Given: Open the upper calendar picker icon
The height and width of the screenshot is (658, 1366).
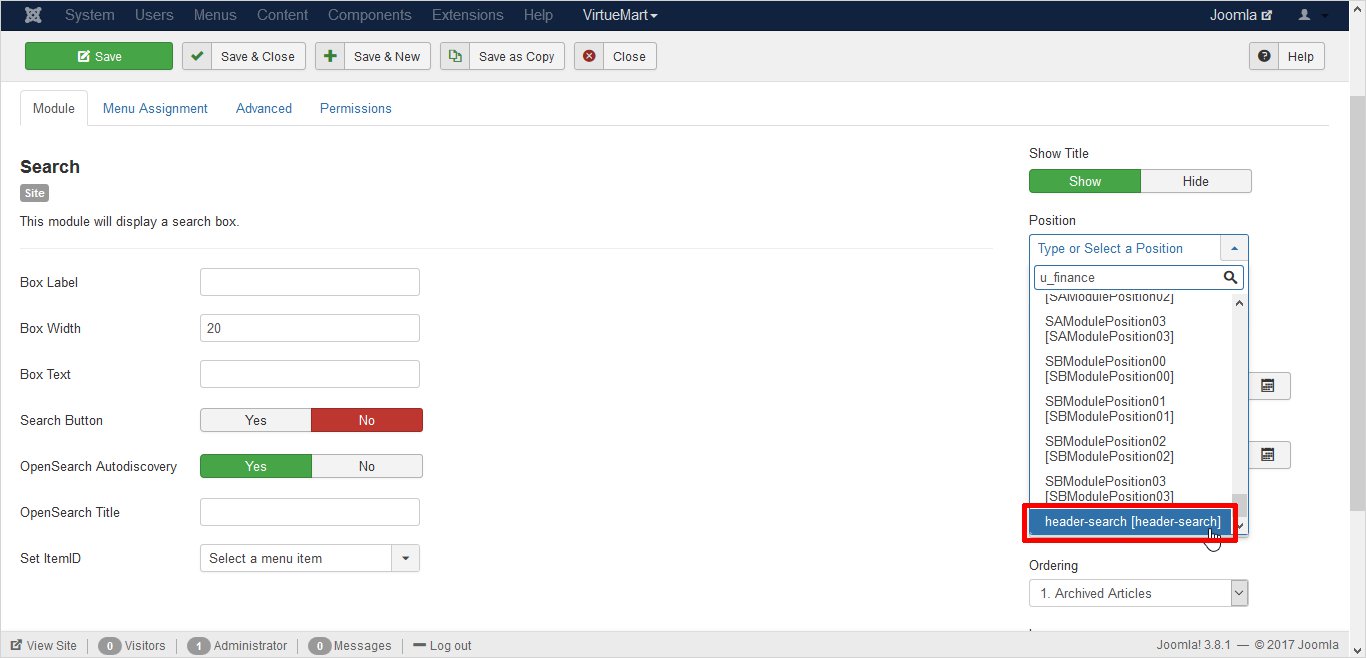Looking at the screenshot, I should [x=1267, y=385].
